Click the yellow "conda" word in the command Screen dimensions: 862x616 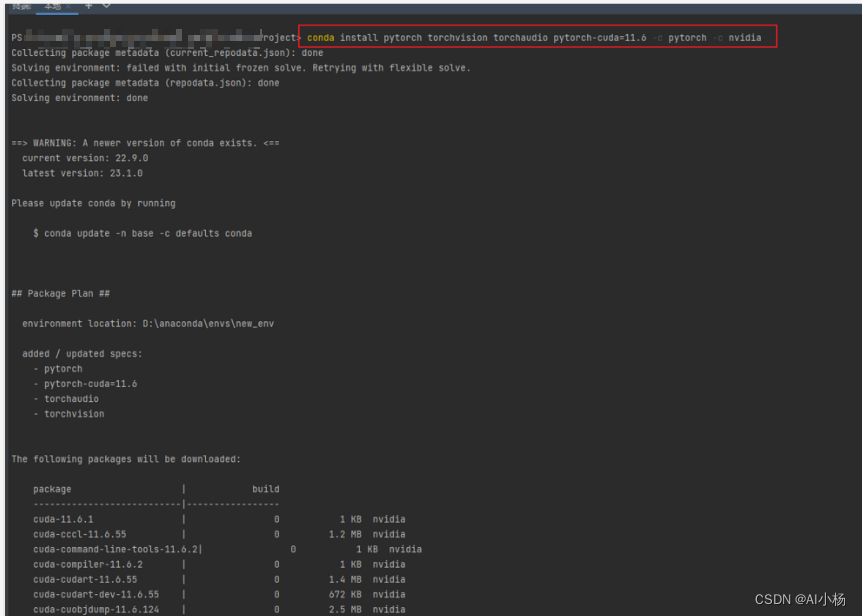click(x=321, y=38)
